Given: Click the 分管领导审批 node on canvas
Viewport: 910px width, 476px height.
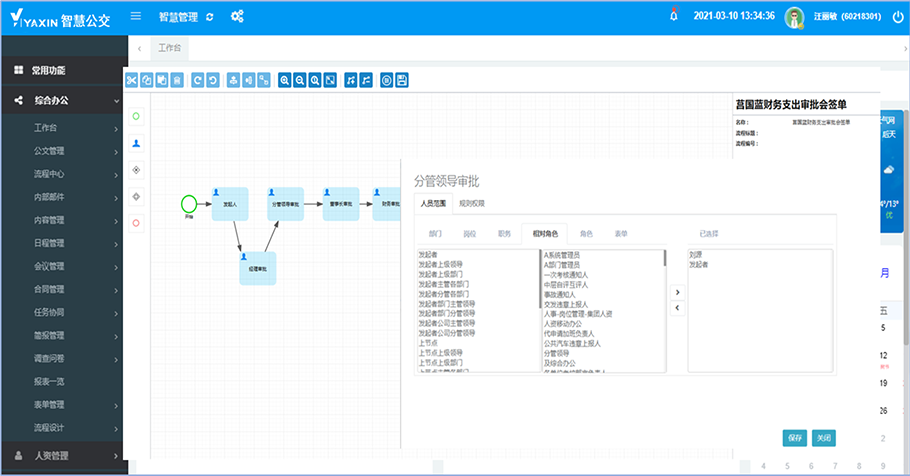Looking at the screenshot, I should (x=286, y=203).
